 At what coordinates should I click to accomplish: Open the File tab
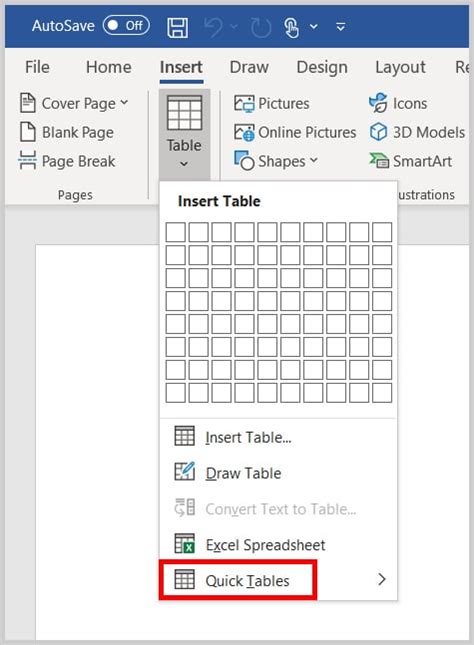click(37, 67)
